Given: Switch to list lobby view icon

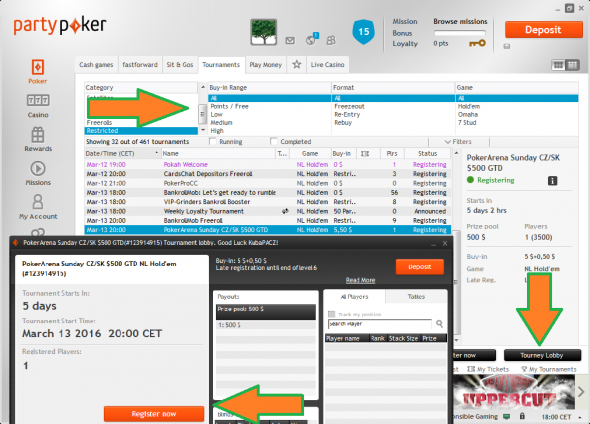Looking at the screenshot, I should coord(572,65).
